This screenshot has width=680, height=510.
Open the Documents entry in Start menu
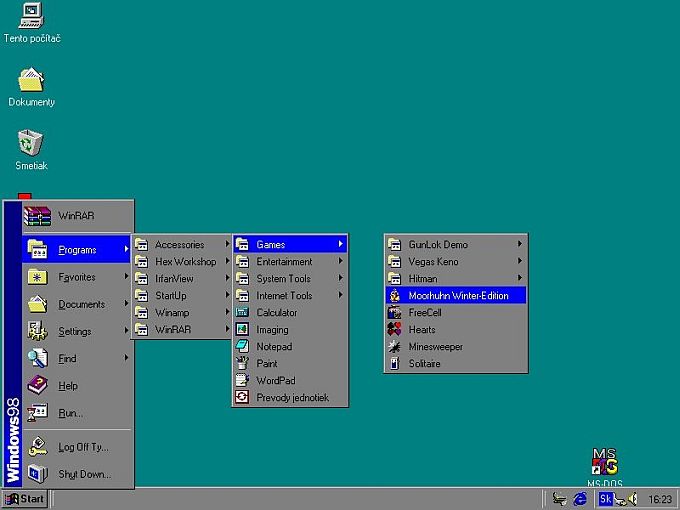click(x=76, y=304)
